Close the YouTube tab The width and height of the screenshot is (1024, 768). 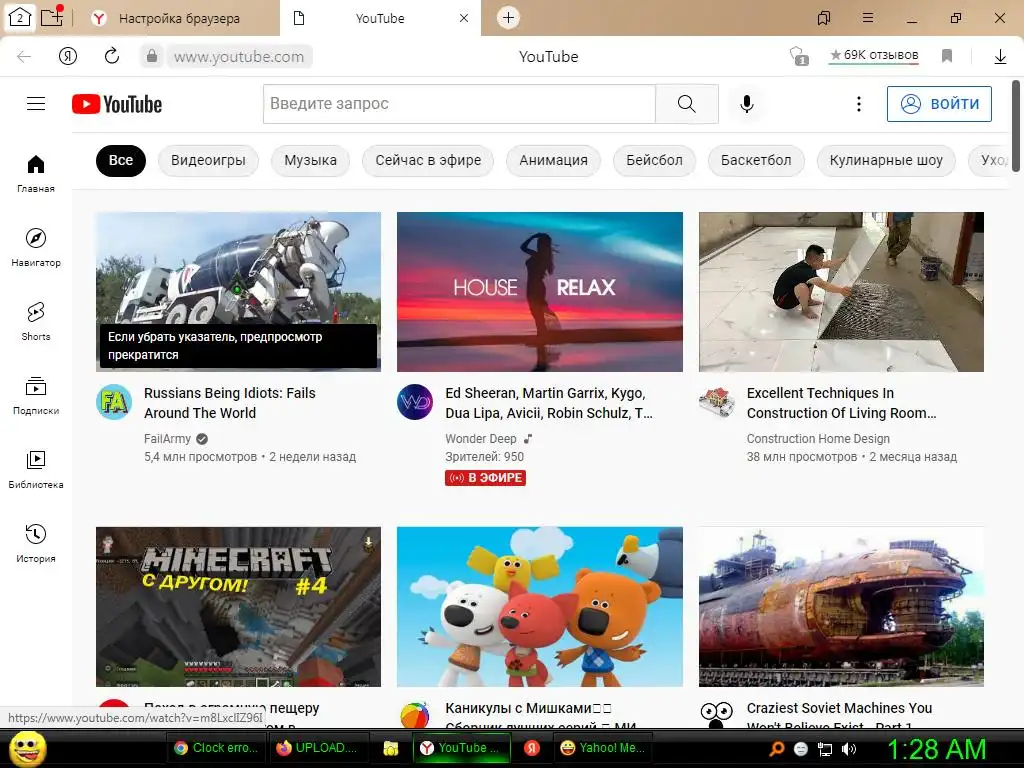(x=464, y=18)
